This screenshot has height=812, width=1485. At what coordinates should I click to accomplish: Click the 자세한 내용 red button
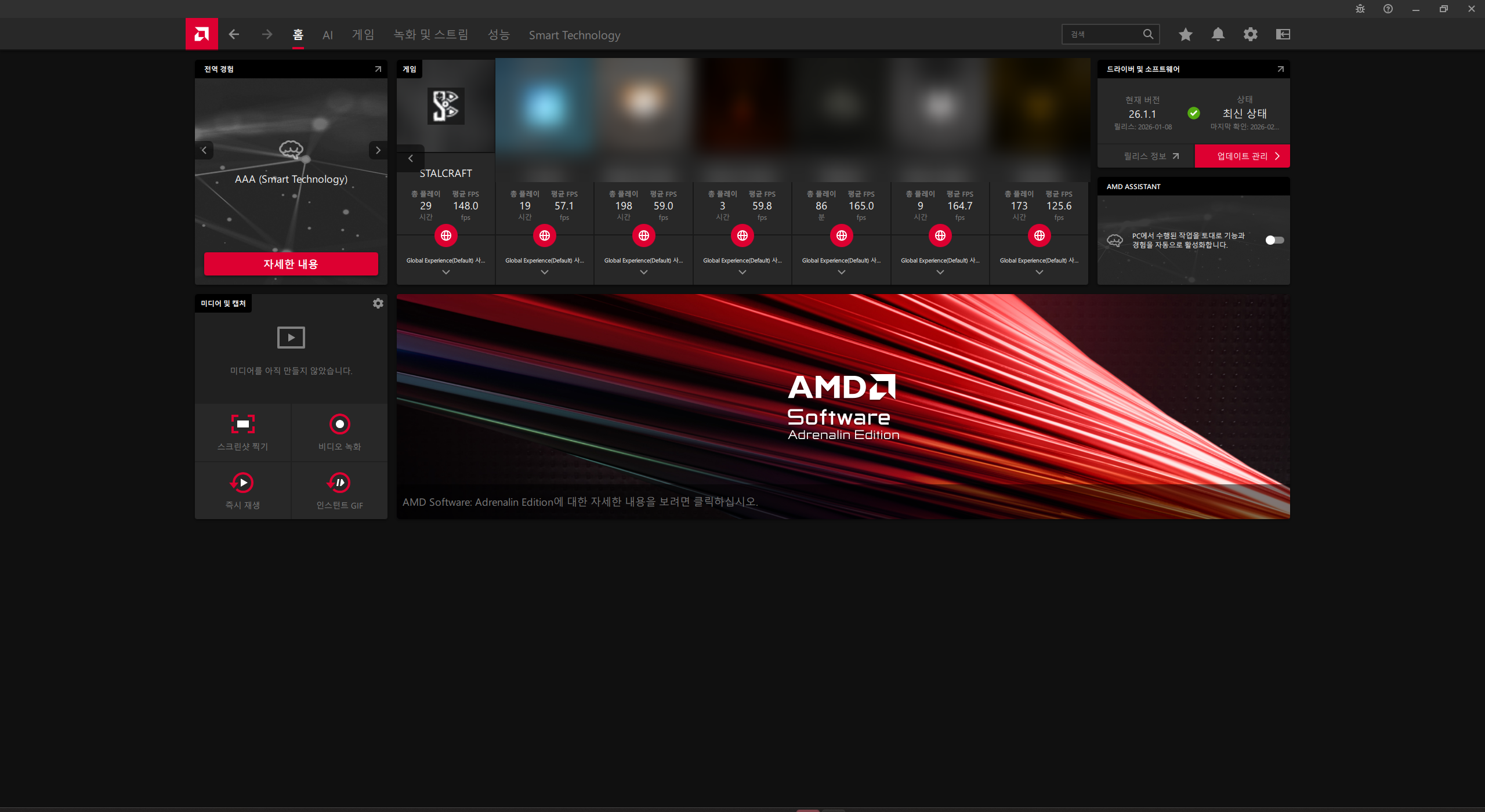click(x=291, y=264)
